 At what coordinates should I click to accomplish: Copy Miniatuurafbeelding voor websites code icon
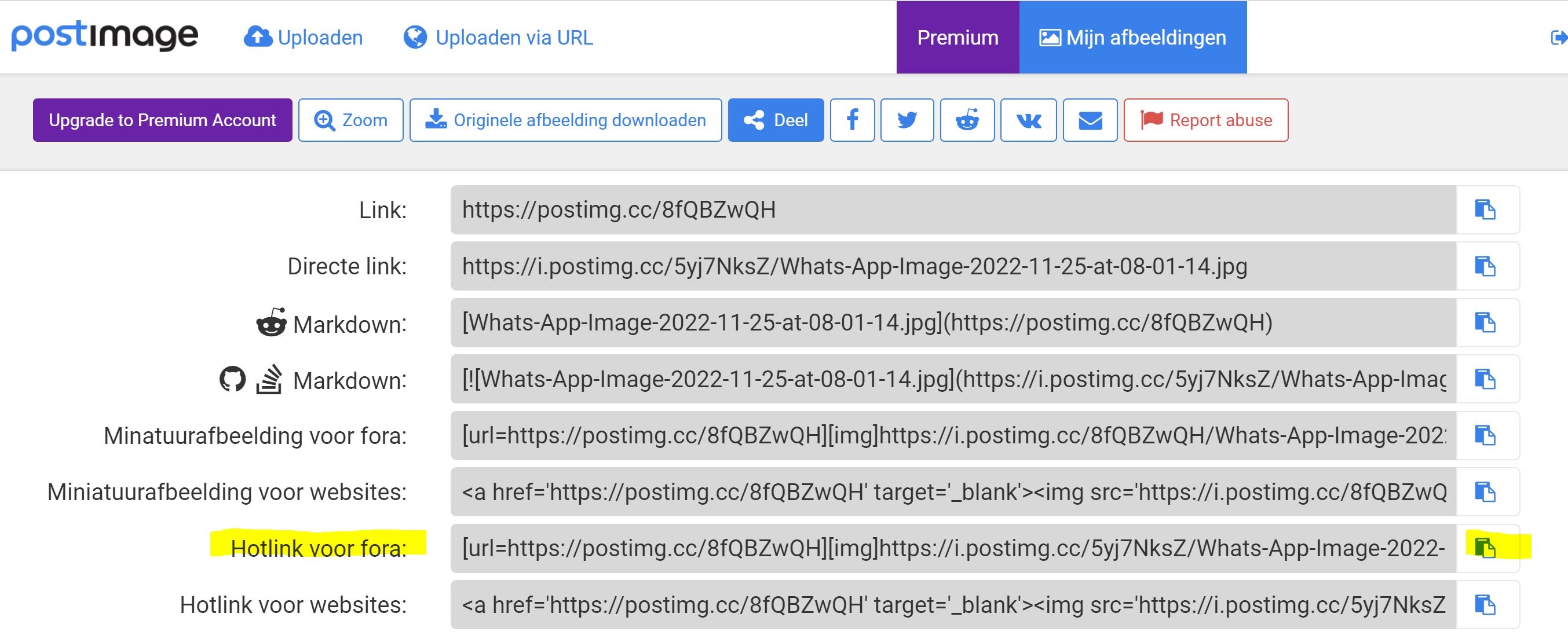click(1485, 492)
